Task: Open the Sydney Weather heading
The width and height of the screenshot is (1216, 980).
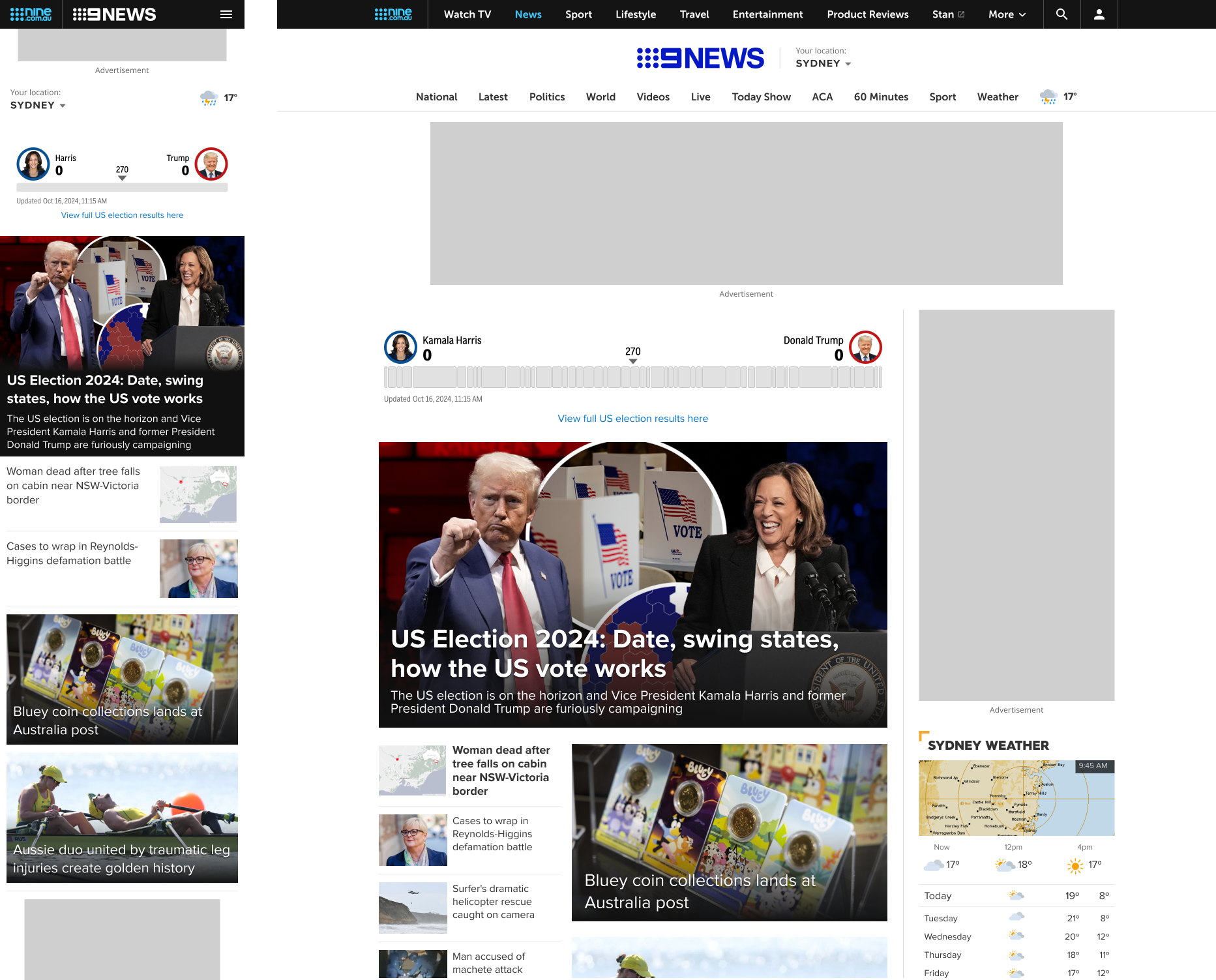Action: [988, 745]
